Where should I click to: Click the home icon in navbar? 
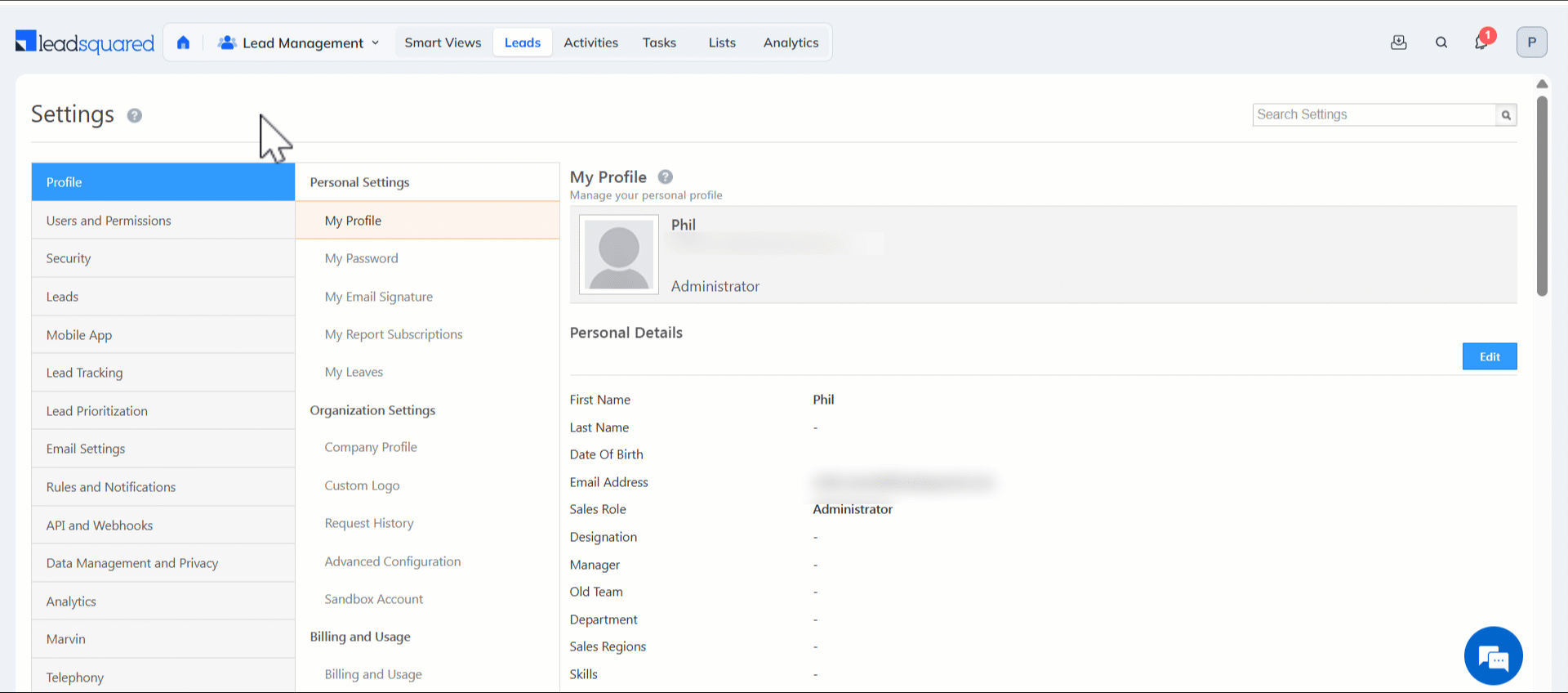tap(183, 42)
